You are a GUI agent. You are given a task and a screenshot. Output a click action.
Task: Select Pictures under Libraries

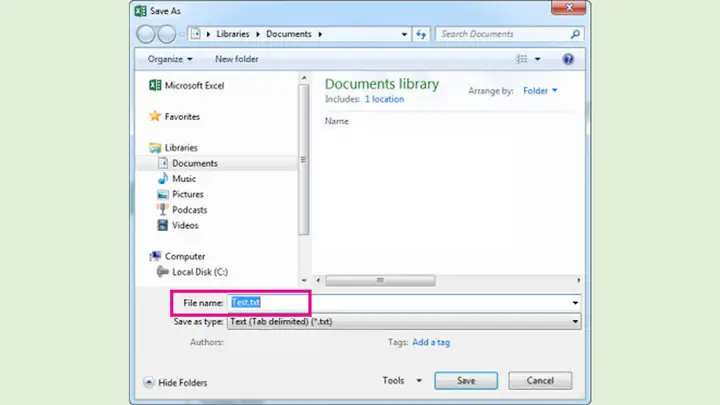coord(187,195)
